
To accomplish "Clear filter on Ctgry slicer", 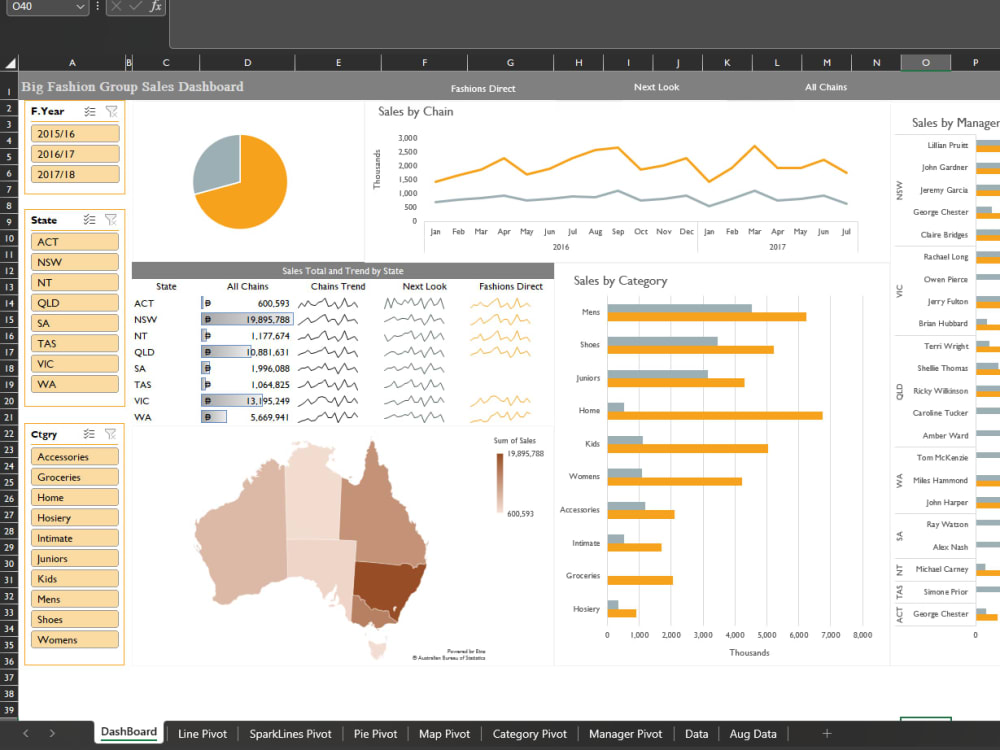I will (111, 434).
